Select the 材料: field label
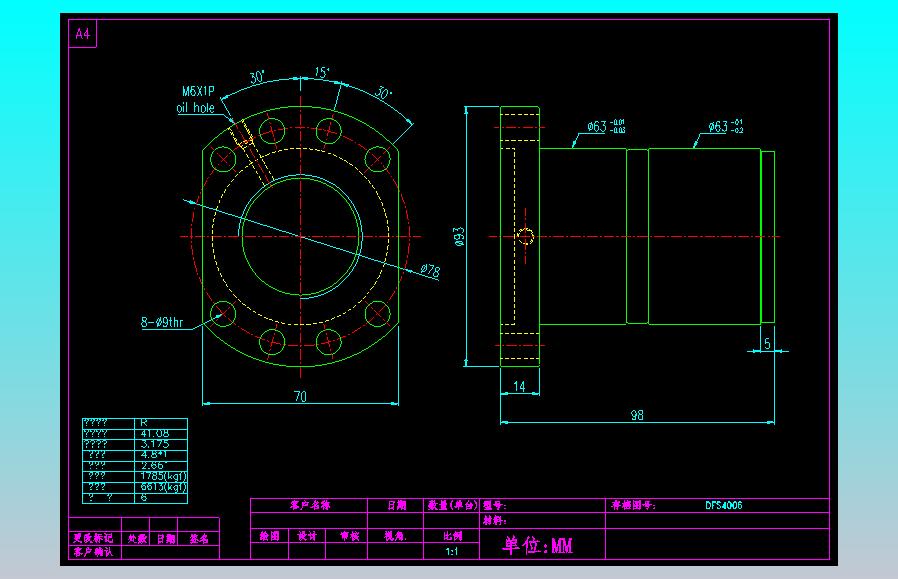The height and width of the screenshot is (579, 898). 494,520
